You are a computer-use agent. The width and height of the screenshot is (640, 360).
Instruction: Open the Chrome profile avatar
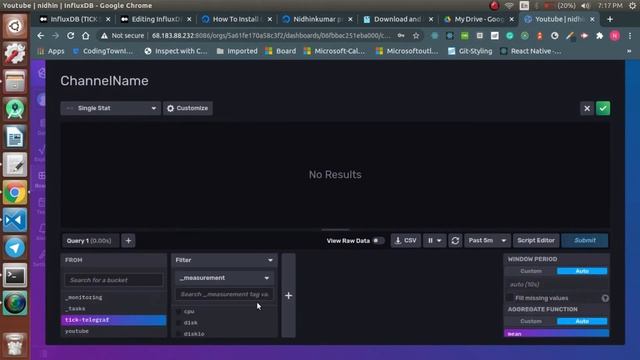click(615, 36)
